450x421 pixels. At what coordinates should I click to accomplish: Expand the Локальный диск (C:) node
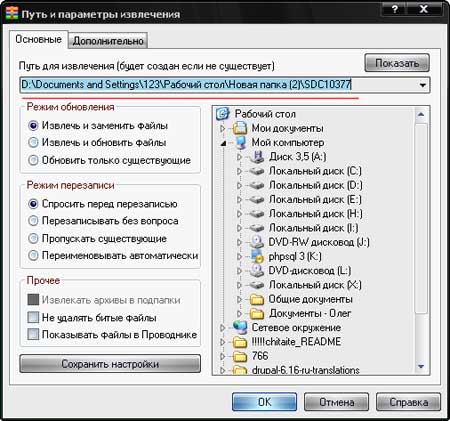(x=239, y=171)
